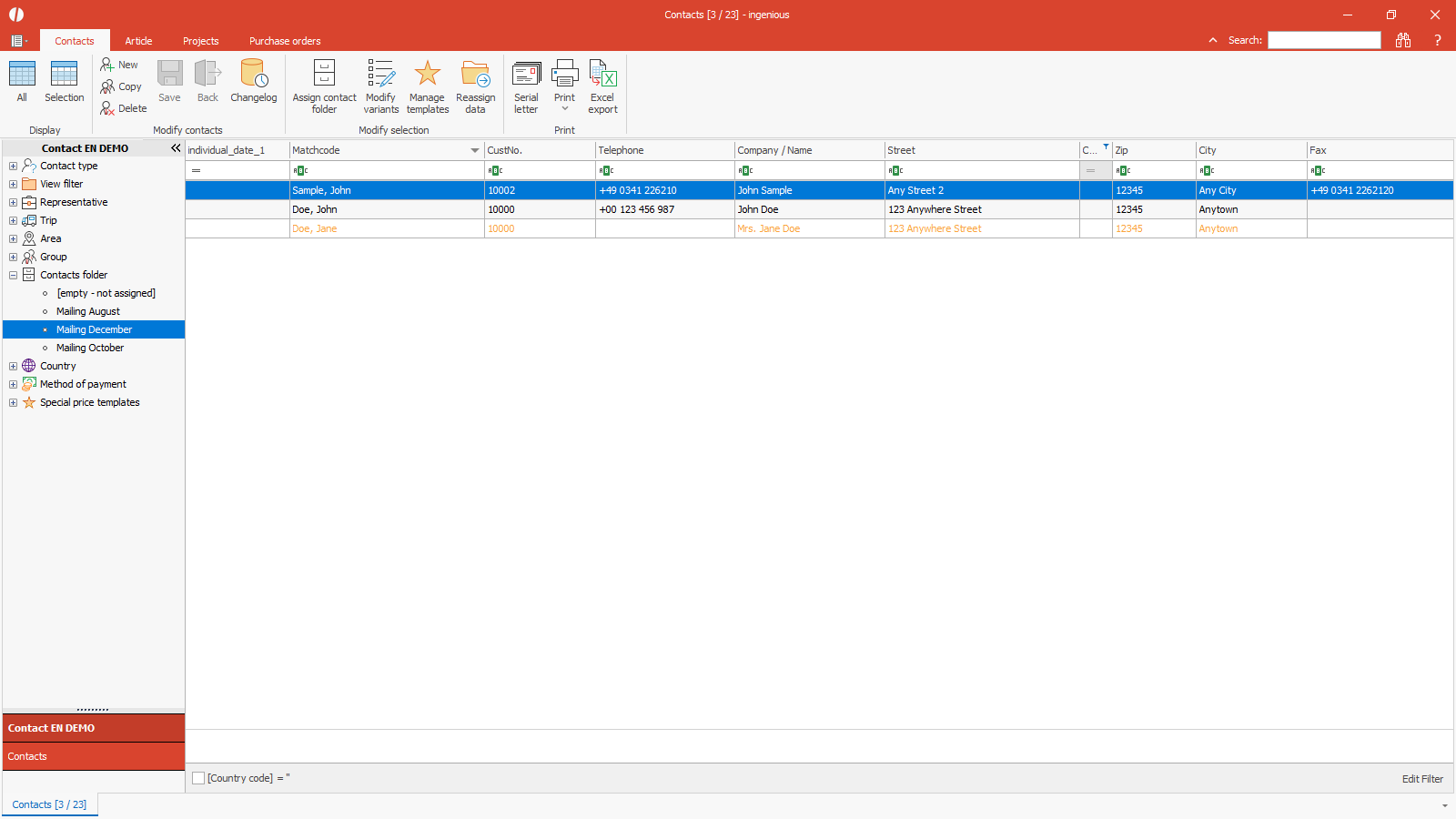Open Assign contact folder tool
1456x819 pixels.
[324, 75]
